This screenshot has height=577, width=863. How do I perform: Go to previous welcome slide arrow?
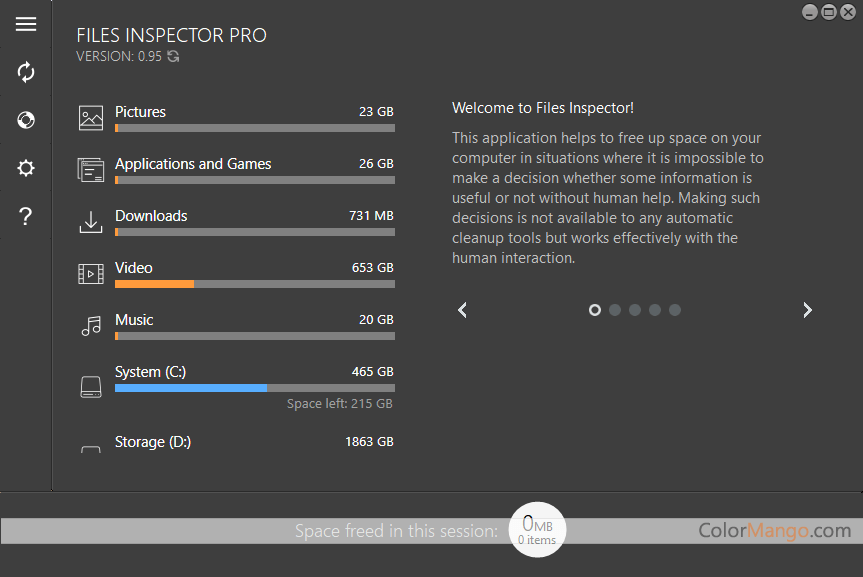pos(462,310)
